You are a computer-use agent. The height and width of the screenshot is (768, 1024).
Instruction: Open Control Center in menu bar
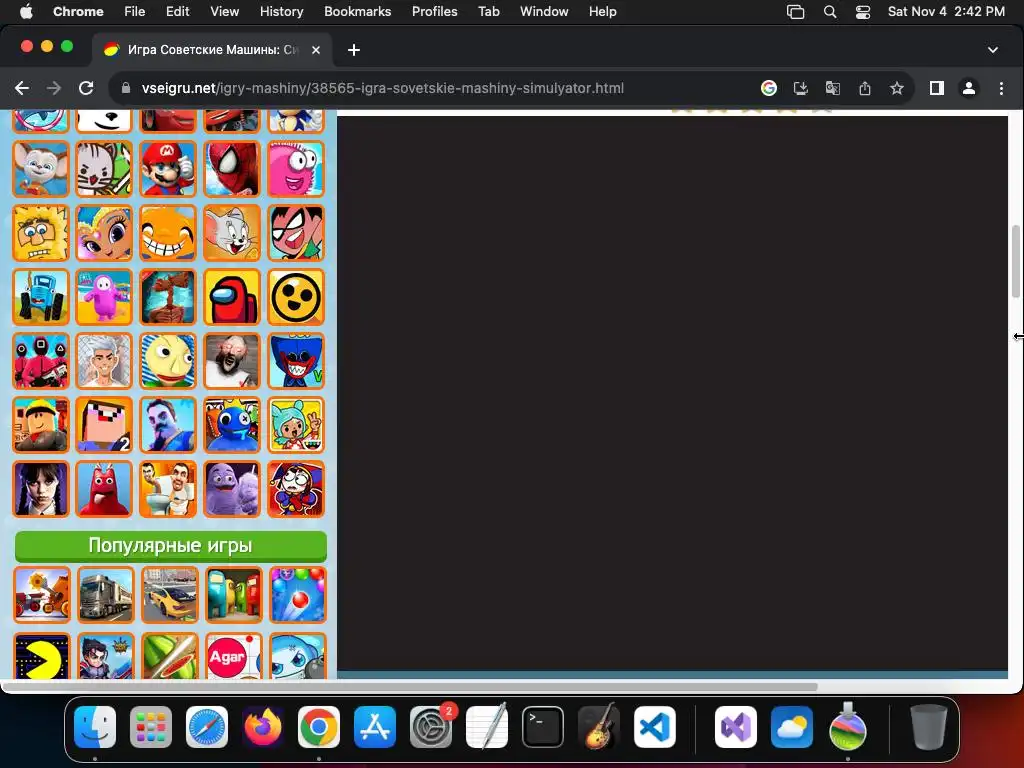pos(863,12)
